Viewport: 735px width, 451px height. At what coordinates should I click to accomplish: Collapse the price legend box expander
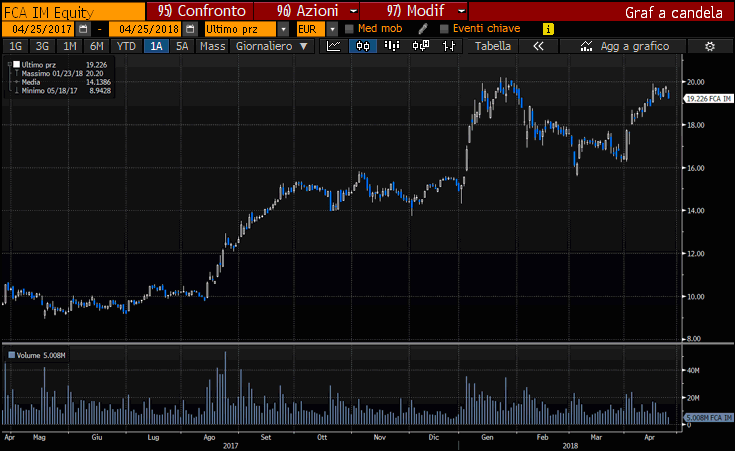(9, 65)
